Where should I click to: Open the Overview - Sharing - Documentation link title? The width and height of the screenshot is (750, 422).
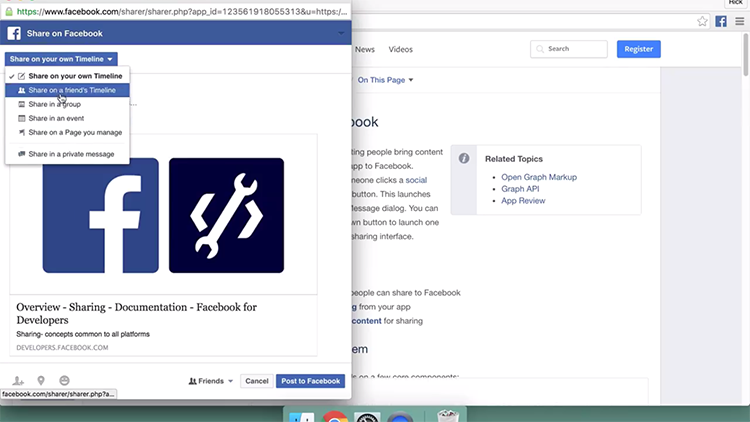click(x=136, y=313)
